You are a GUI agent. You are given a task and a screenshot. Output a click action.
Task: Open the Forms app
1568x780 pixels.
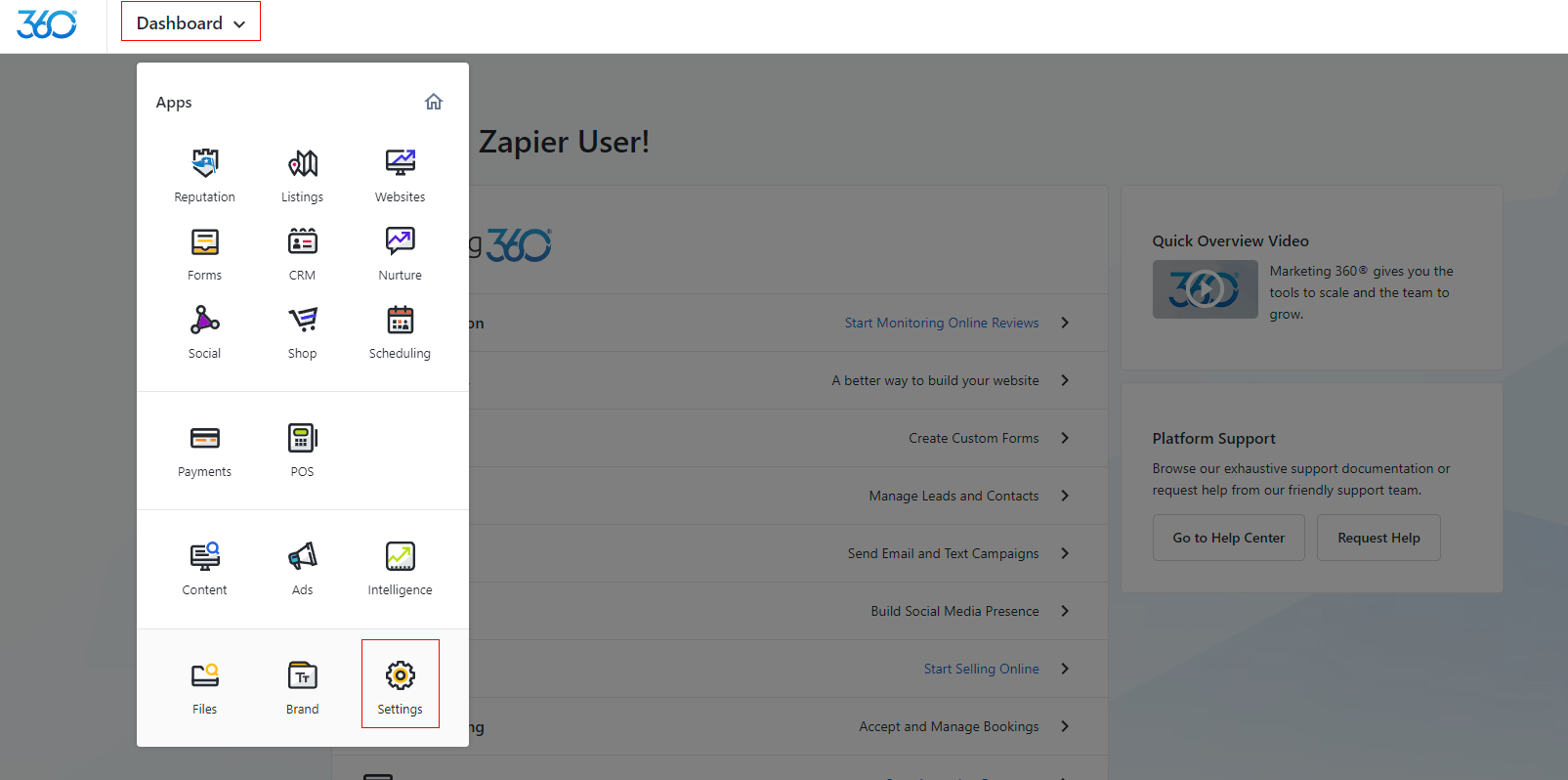[x=204, y=254]
